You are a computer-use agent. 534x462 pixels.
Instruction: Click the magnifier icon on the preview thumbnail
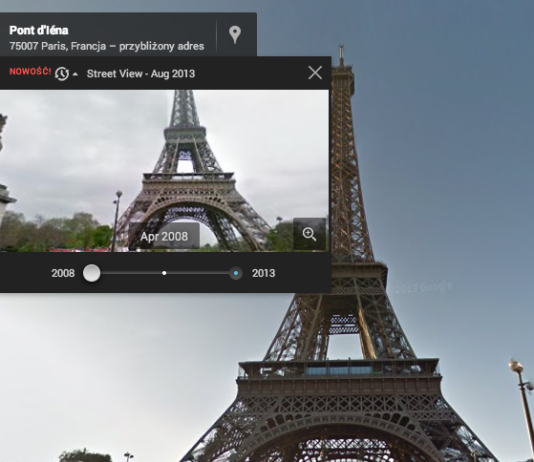[309, 234]
